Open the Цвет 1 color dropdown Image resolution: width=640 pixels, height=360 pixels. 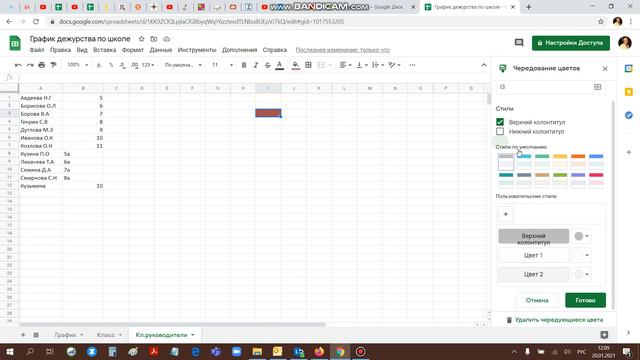point(582,255)
